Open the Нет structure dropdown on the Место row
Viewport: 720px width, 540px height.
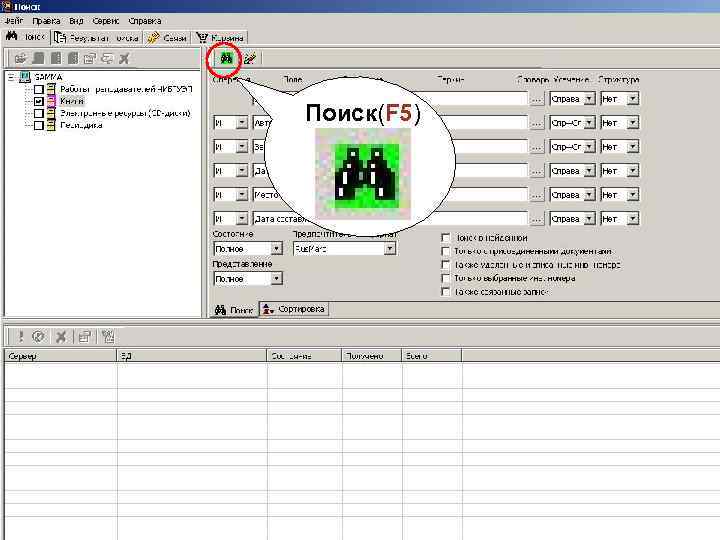(633, 195)
